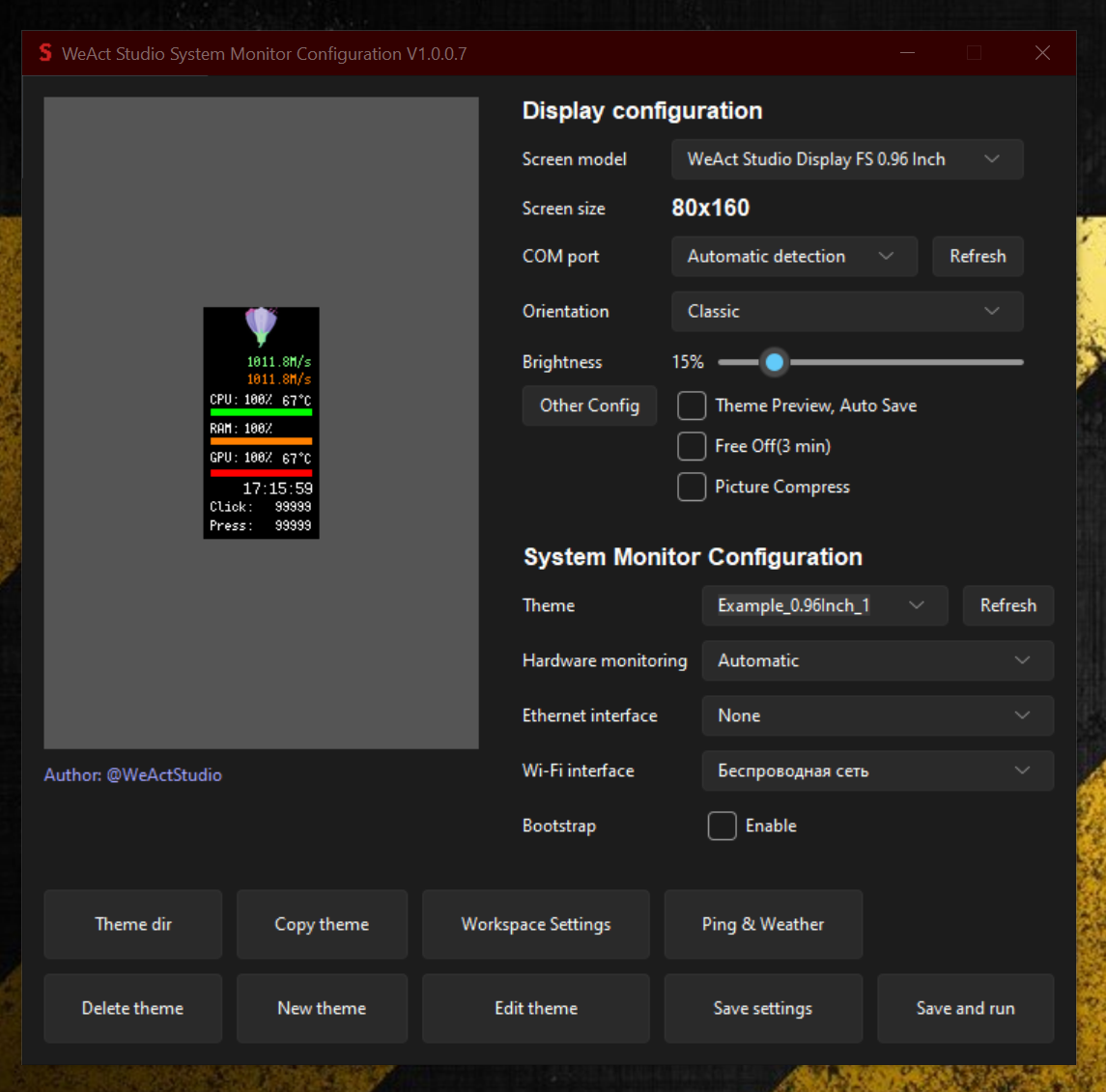Viewport: 1106px width, 1092px height.
Task: Open the Screen model dropdown
Action: [x=846, y=159]
